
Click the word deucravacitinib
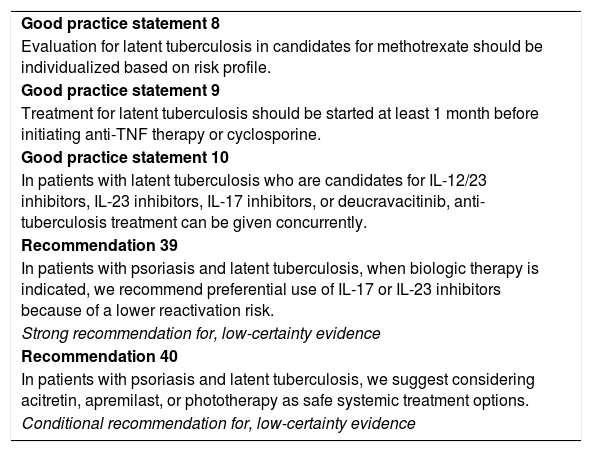(x=393, y=202)
